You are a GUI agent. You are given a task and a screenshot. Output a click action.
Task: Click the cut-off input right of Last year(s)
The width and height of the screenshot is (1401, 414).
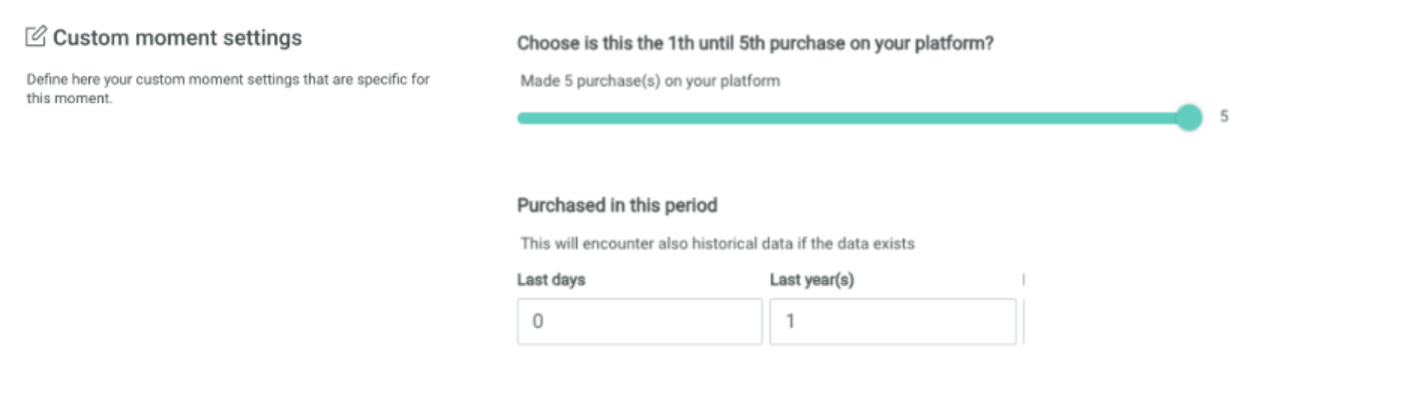click(1023, 322)
